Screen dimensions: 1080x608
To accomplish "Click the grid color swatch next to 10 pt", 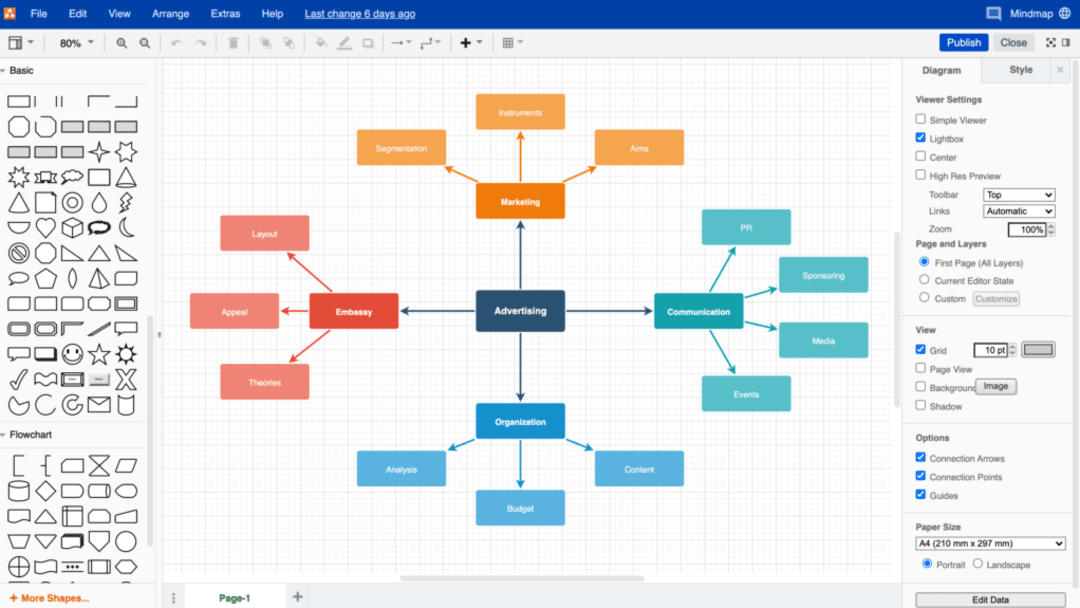I will click(x=1038, y=349).
